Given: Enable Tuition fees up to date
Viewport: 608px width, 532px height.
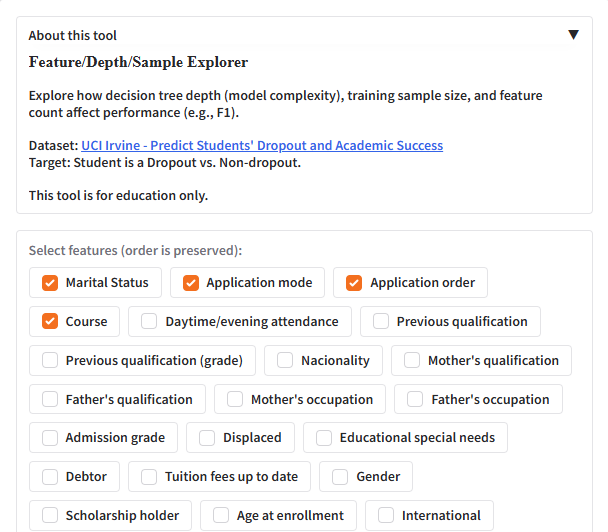Looking at the screenshot, I should pos(150,477).
